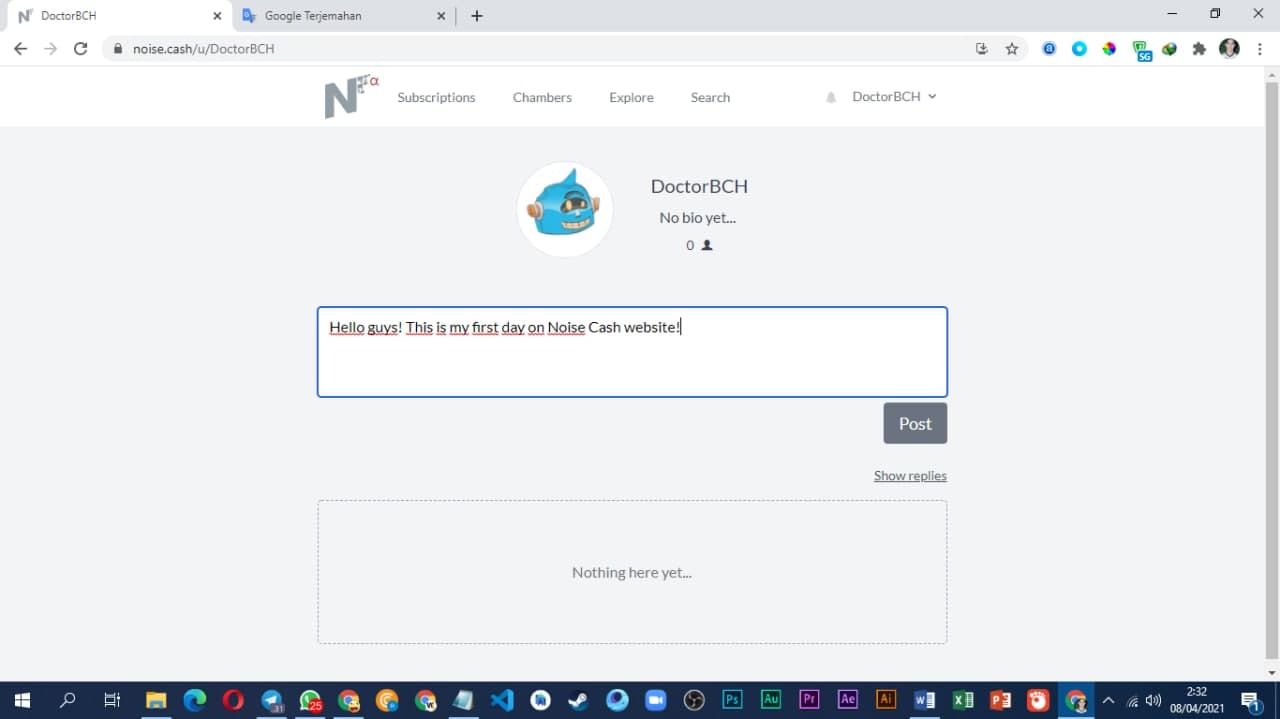Switch to the Google Terjemahan tab
1280x719 pixels.
point(345,16)
